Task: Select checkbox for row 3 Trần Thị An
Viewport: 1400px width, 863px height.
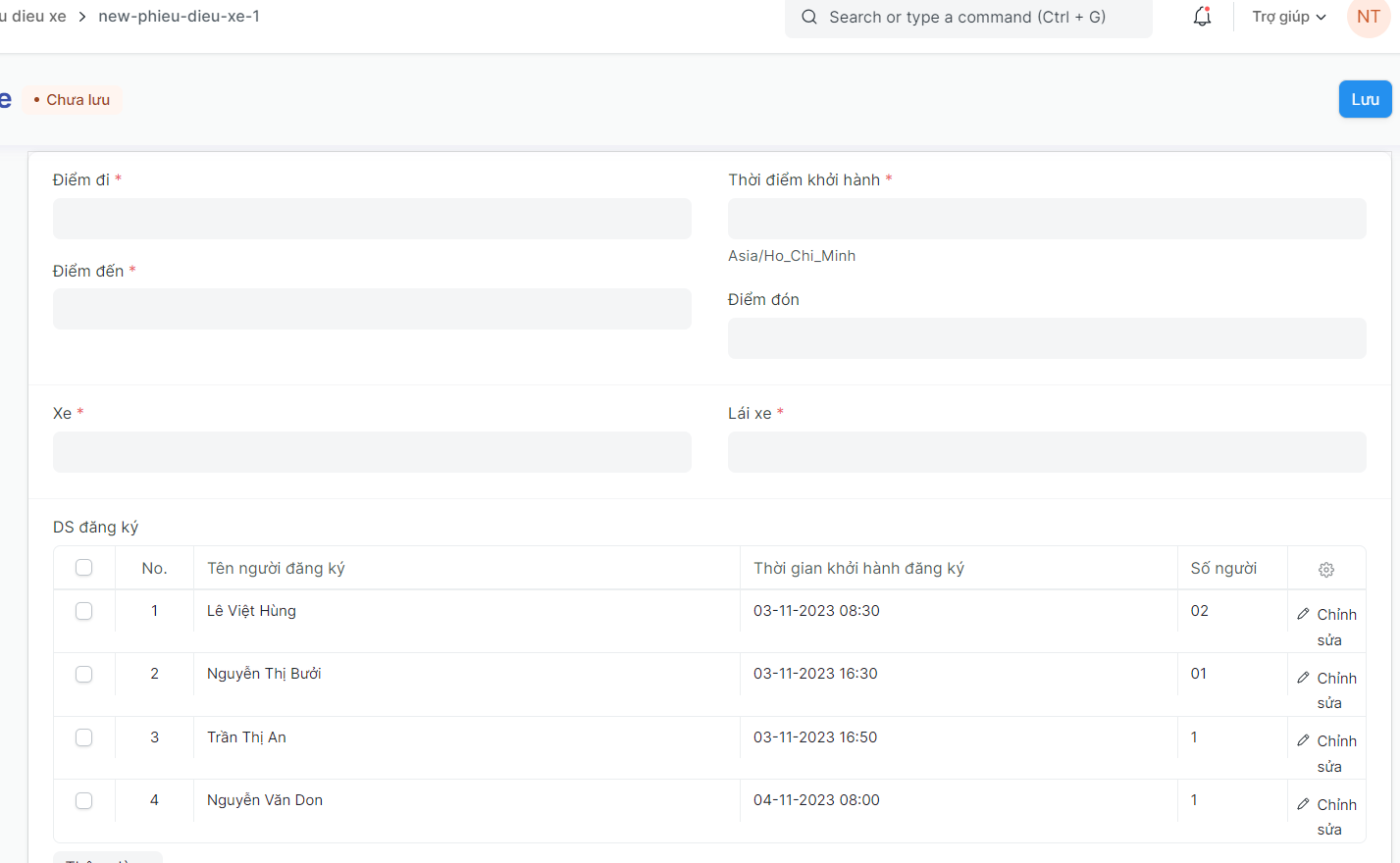Action: [84, 737]
